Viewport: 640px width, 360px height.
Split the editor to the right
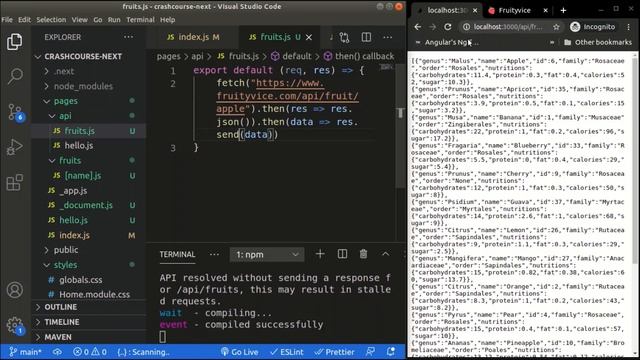tap(366, 37)
